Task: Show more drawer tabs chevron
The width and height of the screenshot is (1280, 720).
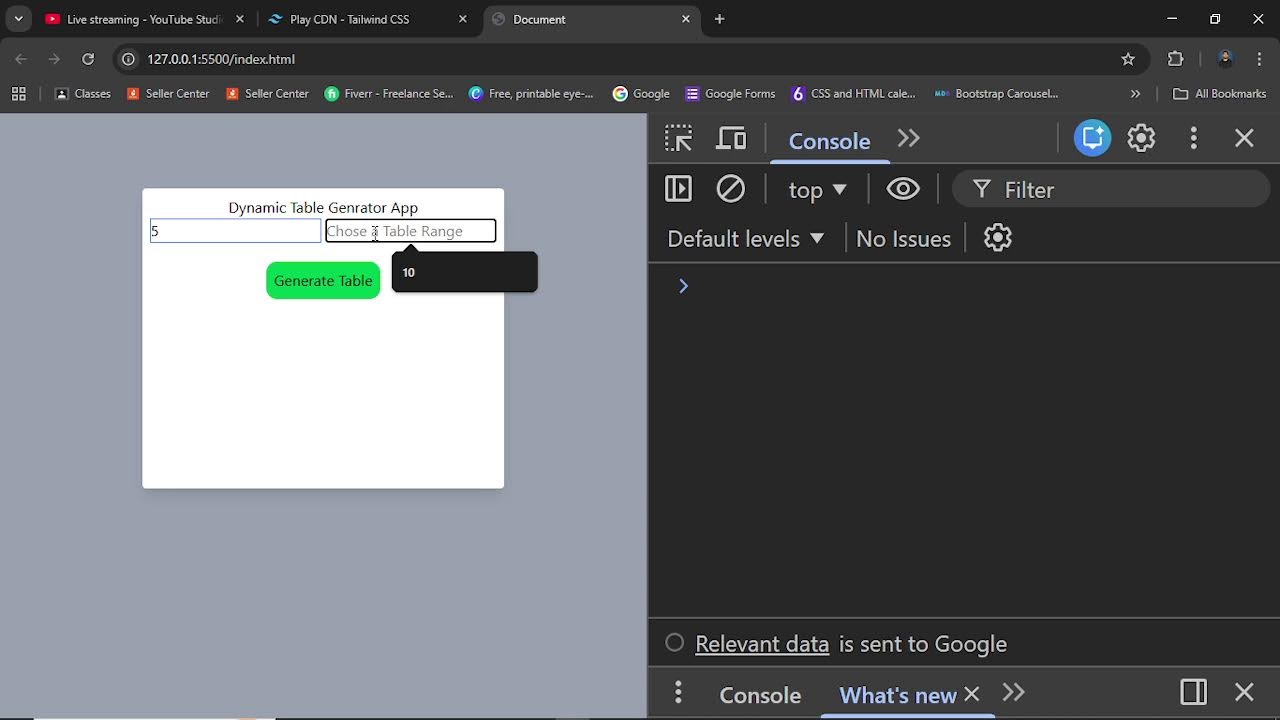Action: [1013, 692]
